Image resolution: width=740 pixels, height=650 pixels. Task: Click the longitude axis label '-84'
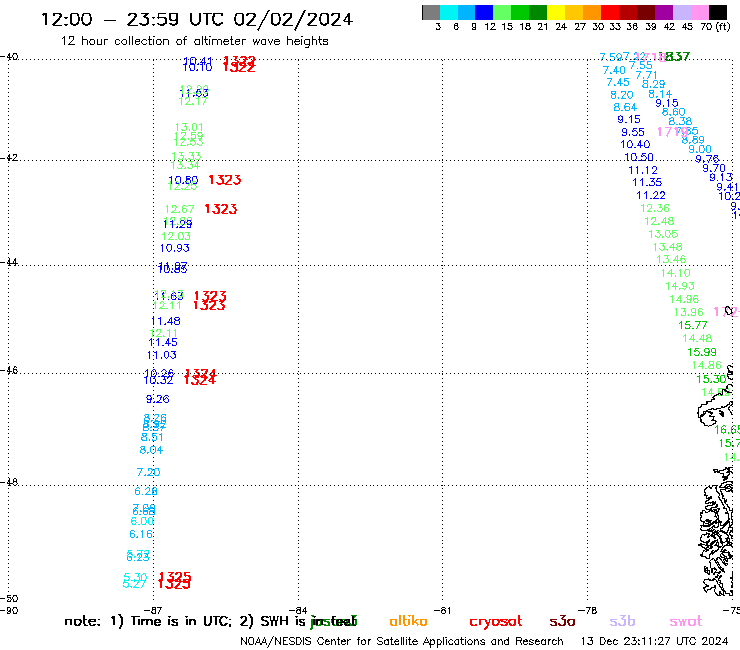[x=298, y=610]
